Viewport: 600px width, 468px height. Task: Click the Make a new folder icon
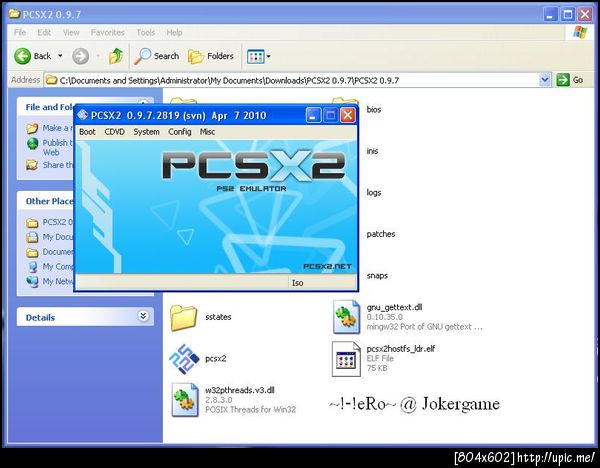32,128
